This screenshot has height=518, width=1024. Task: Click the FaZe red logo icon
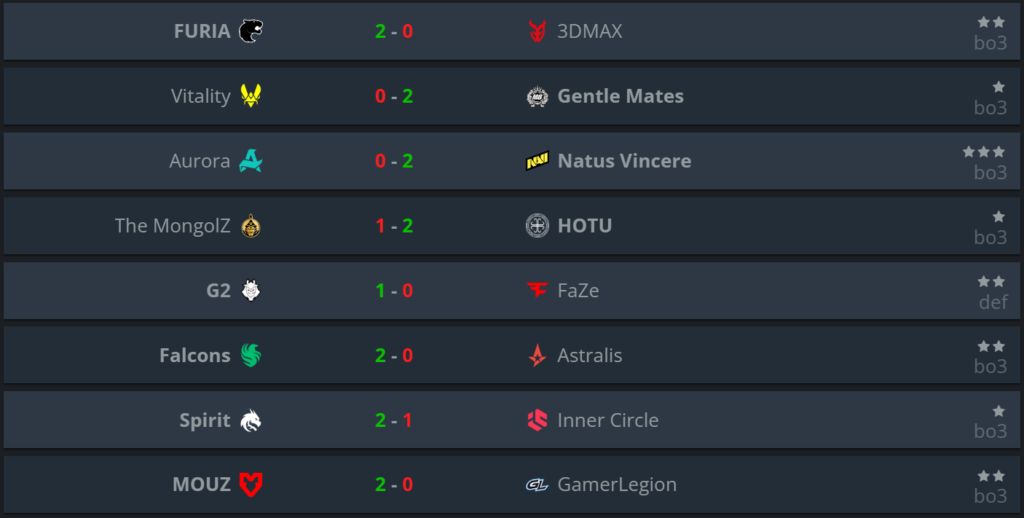tap(537, 291)
